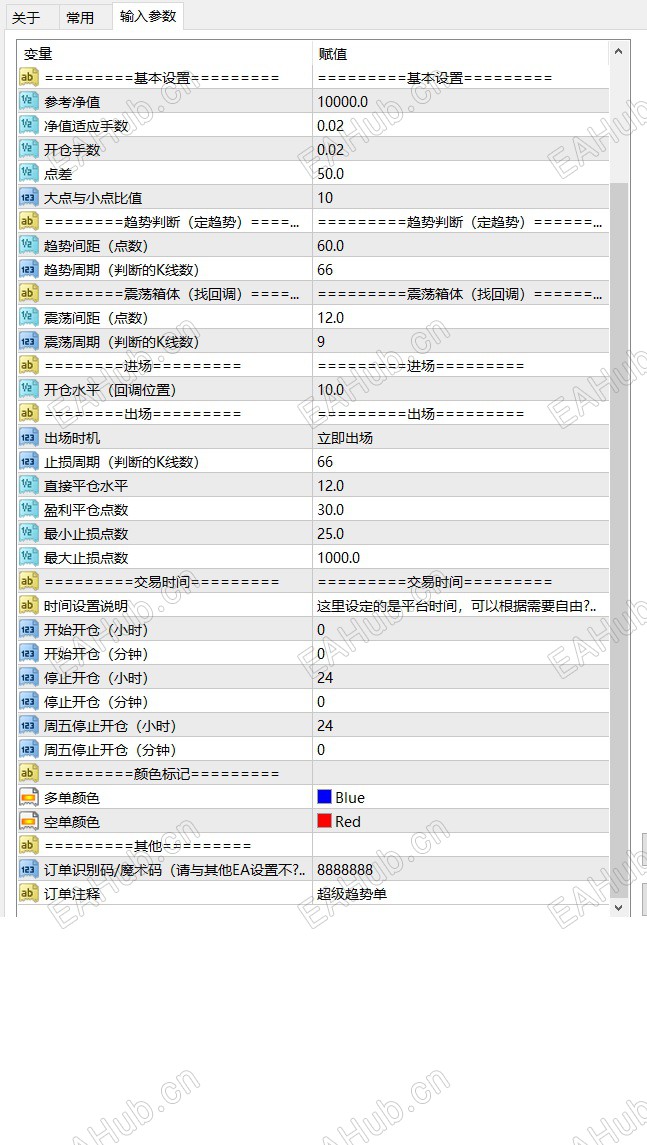This screenshot has height=1145, width=647.
Task: Click the icon beside 净值适应手数
Action: pos(28,126)
